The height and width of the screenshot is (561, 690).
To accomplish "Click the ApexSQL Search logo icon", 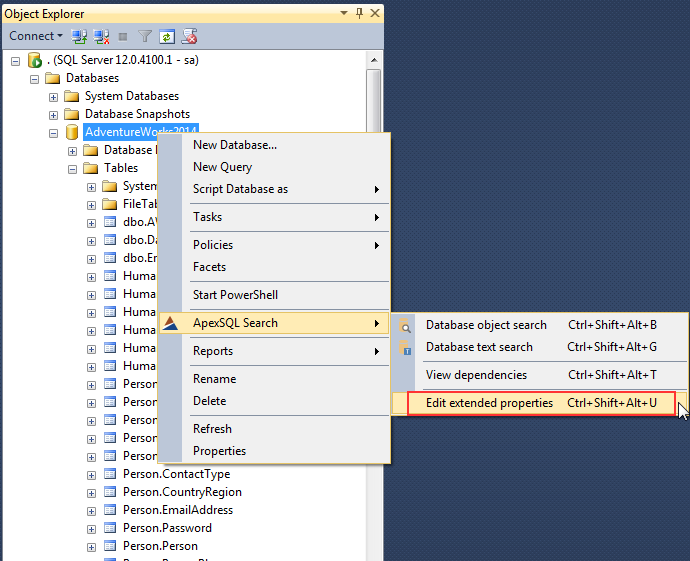I will tap(170, 323).
